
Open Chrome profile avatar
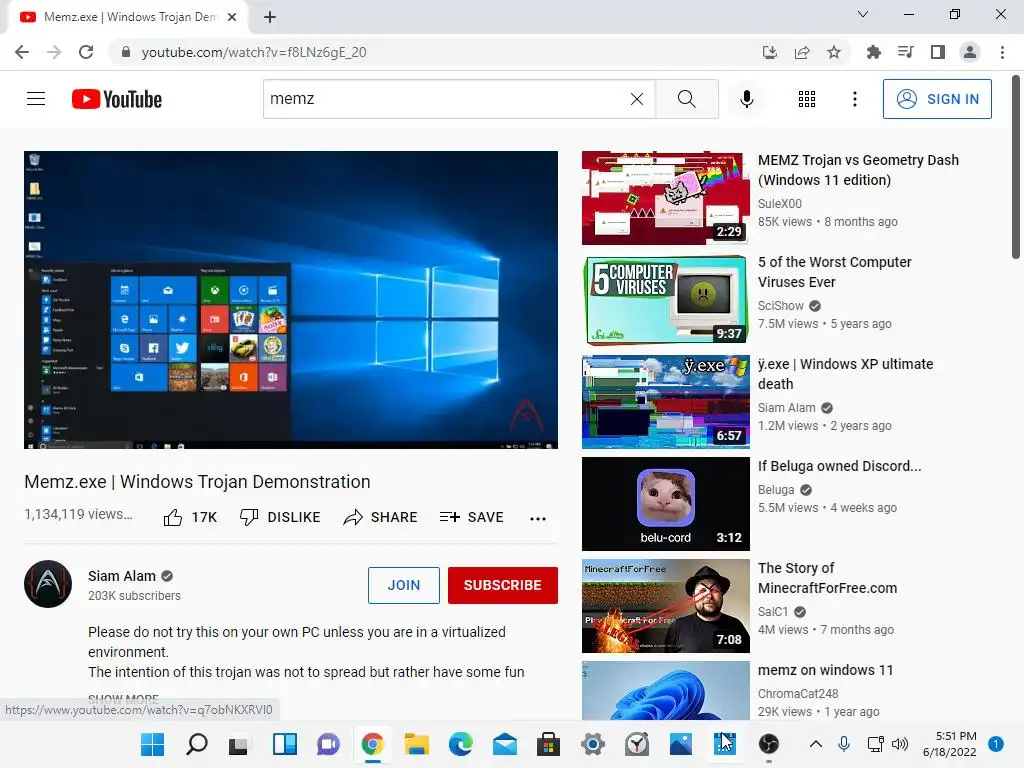[x=970, y=52]
